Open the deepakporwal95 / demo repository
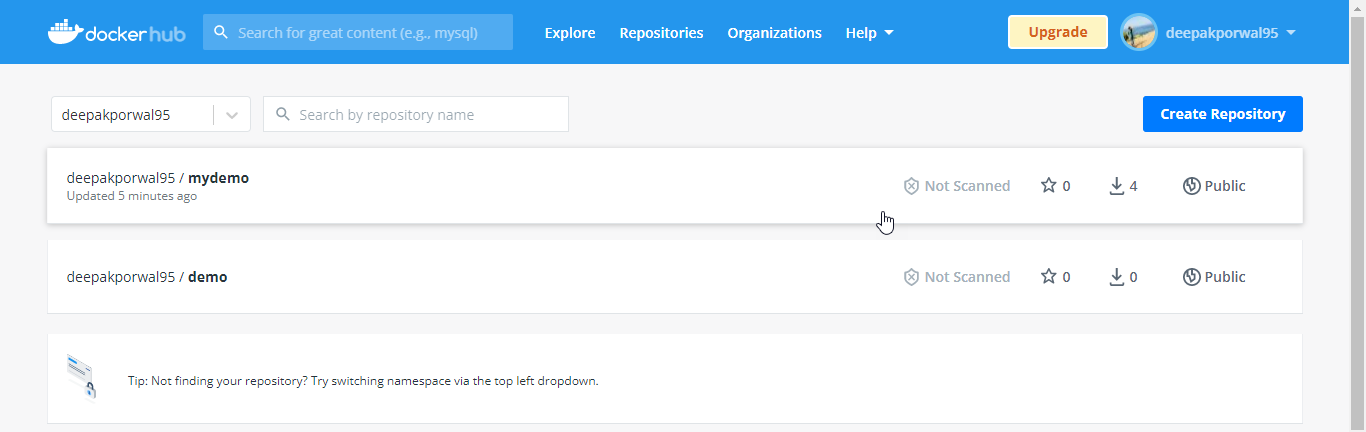 [675, 277]
